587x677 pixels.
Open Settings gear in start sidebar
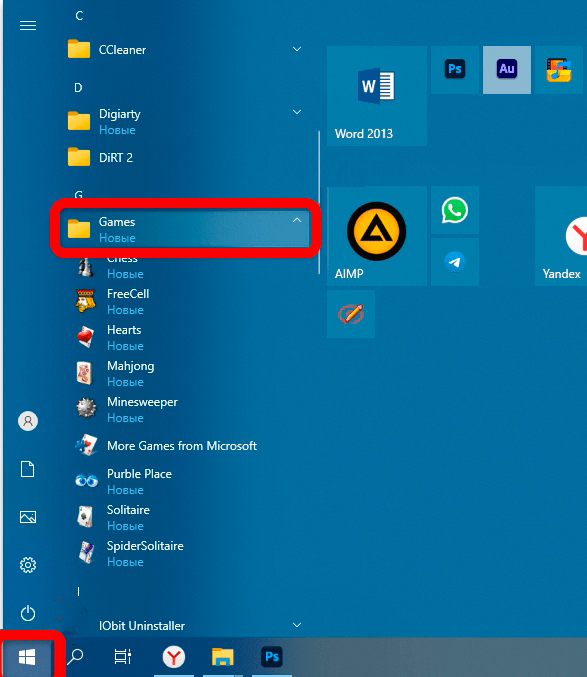pos(28,565)
